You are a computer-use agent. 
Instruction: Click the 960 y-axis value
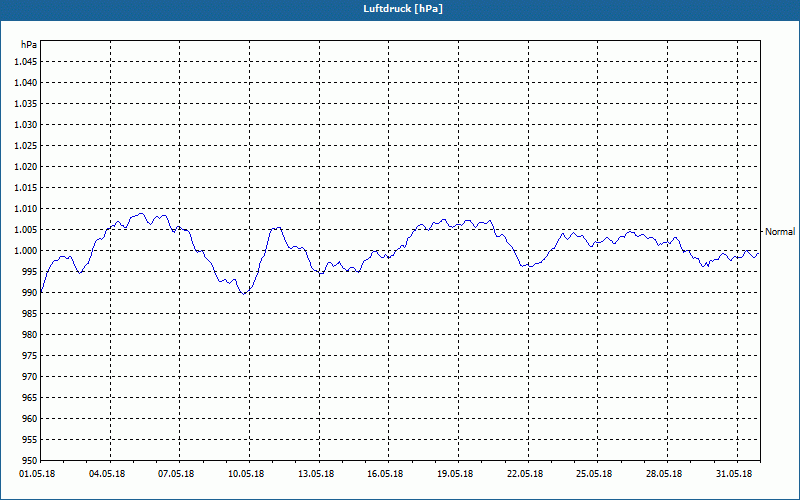click(31, 418)
